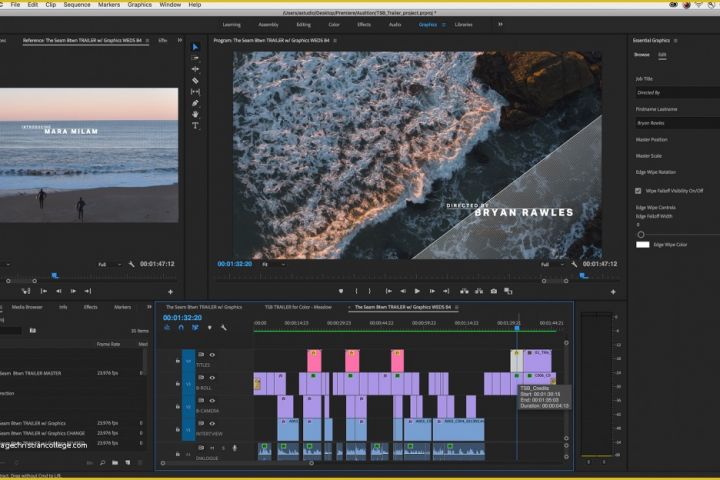Click the Extract button in Program monitor
Image resolution: width=720 pixels, height=480 pixels.
[x=479, y=291]
